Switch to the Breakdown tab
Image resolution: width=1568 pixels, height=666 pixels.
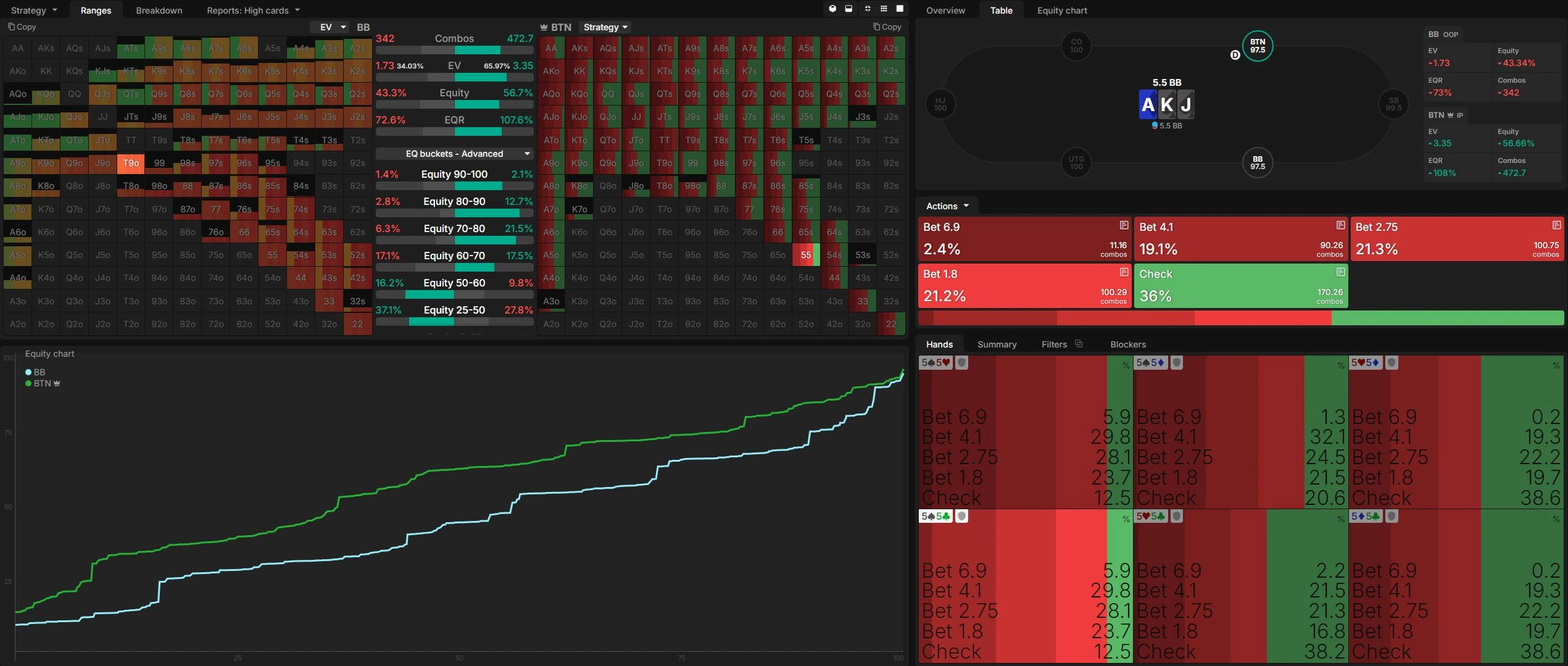tap(159, 10)
